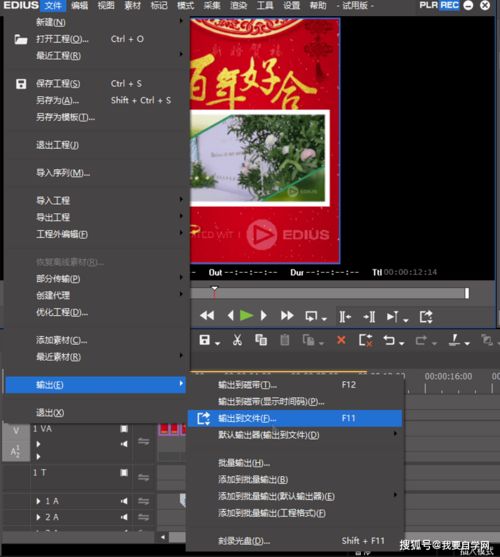This screenshot has height=557, width=500.
Task: Click 添加素材(C) entry
Action: [62, 340]
